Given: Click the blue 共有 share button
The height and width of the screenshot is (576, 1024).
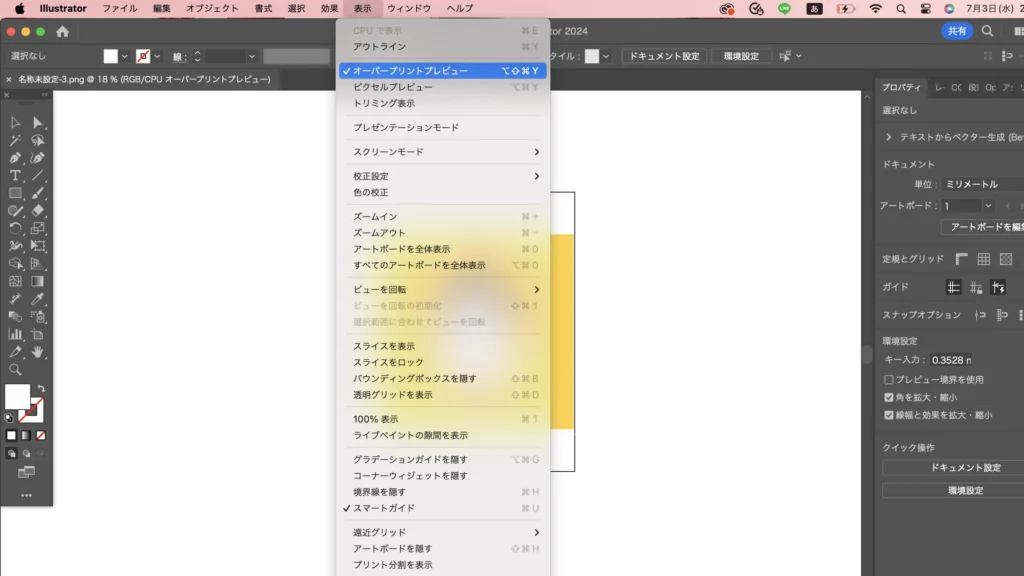Looking at the screenshot, I should click(x=956, y=31).
